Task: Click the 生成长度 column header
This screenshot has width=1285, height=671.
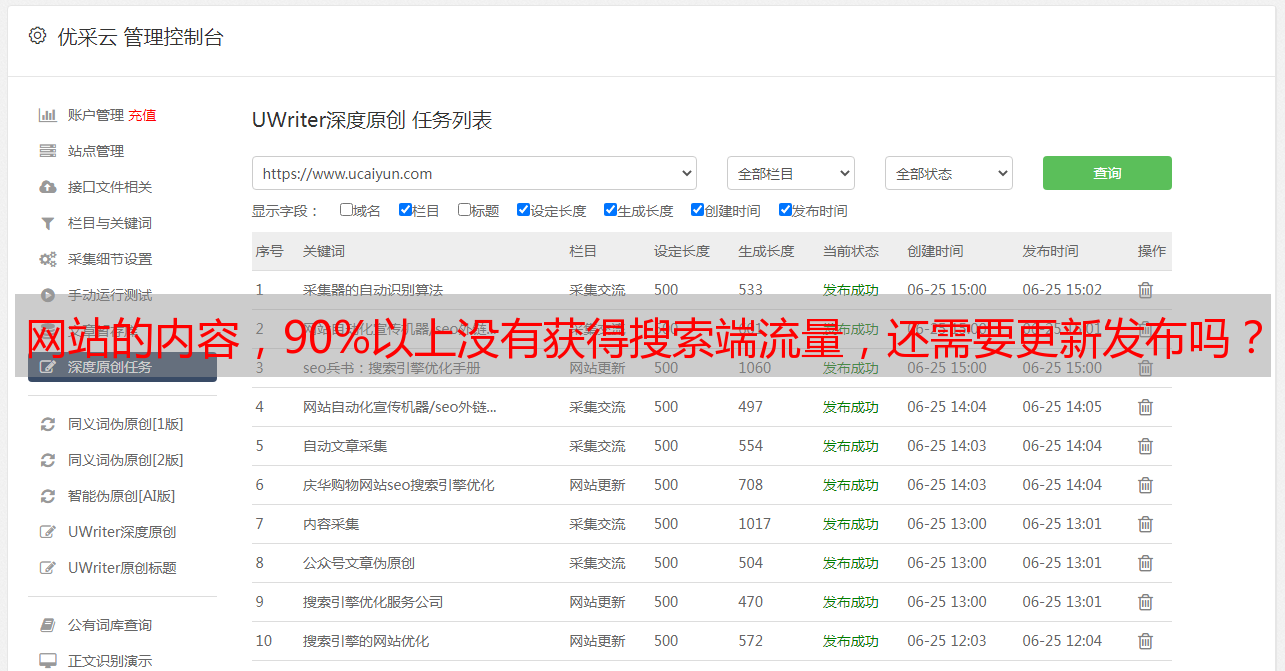Action: (766, 251)
